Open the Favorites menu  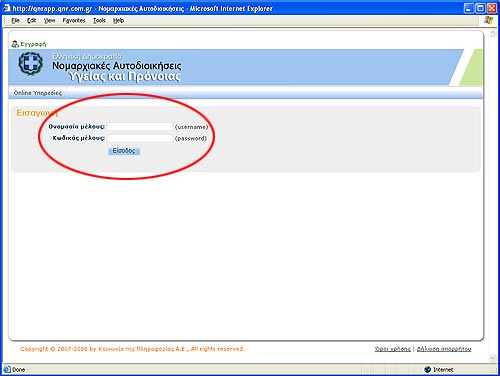click(74, 21)
